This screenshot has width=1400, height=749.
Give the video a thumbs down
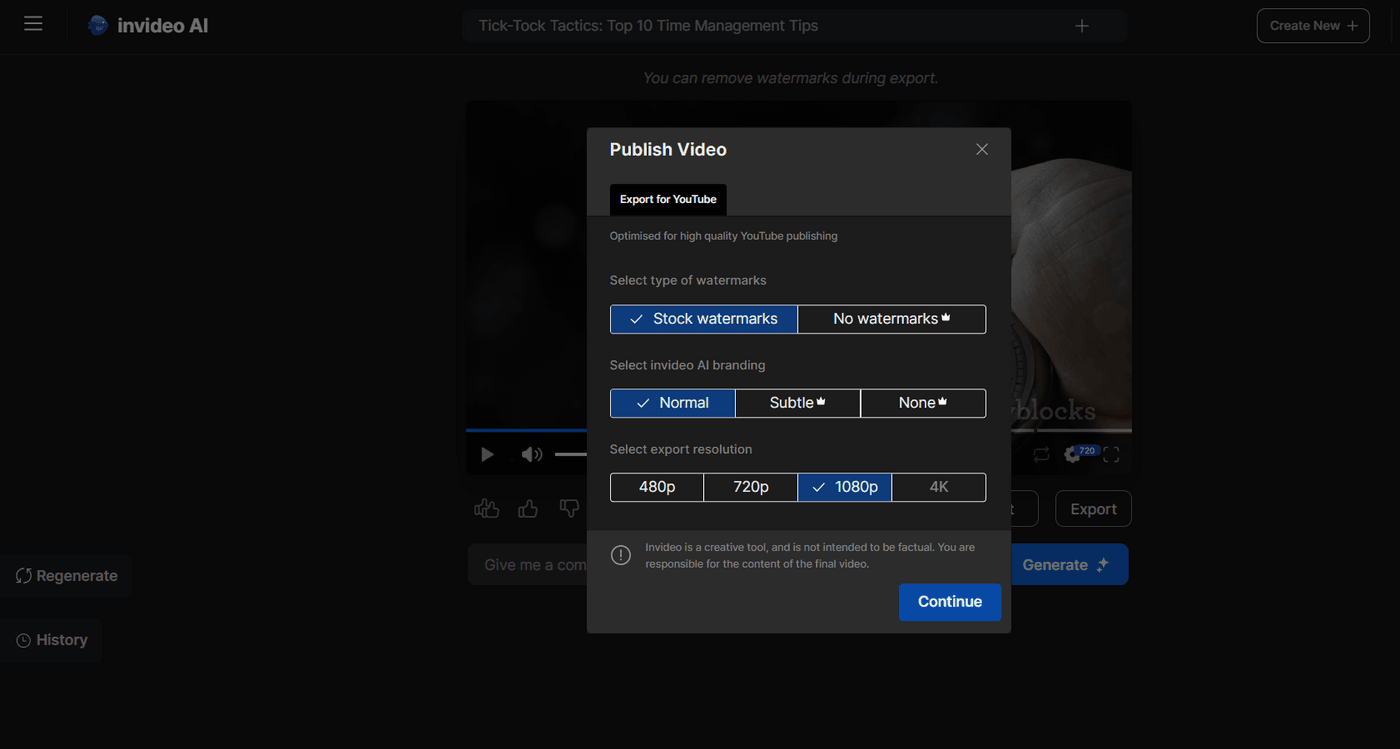click(x=569, y=508)
